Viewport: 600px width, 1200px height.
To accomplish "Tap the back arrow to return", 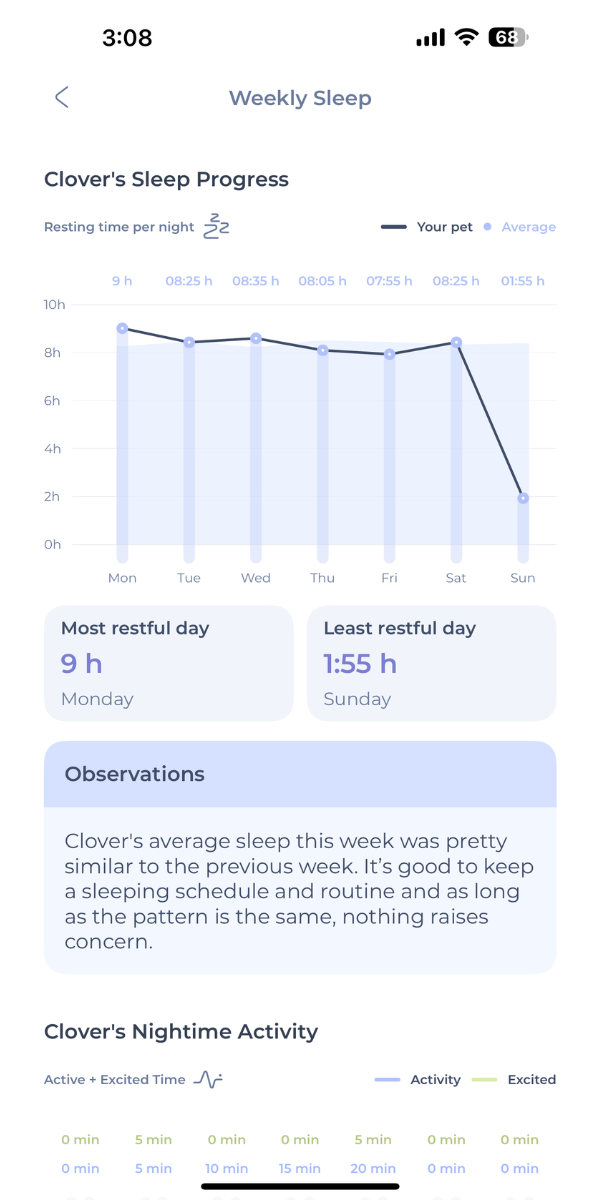I will coord(61,97).
